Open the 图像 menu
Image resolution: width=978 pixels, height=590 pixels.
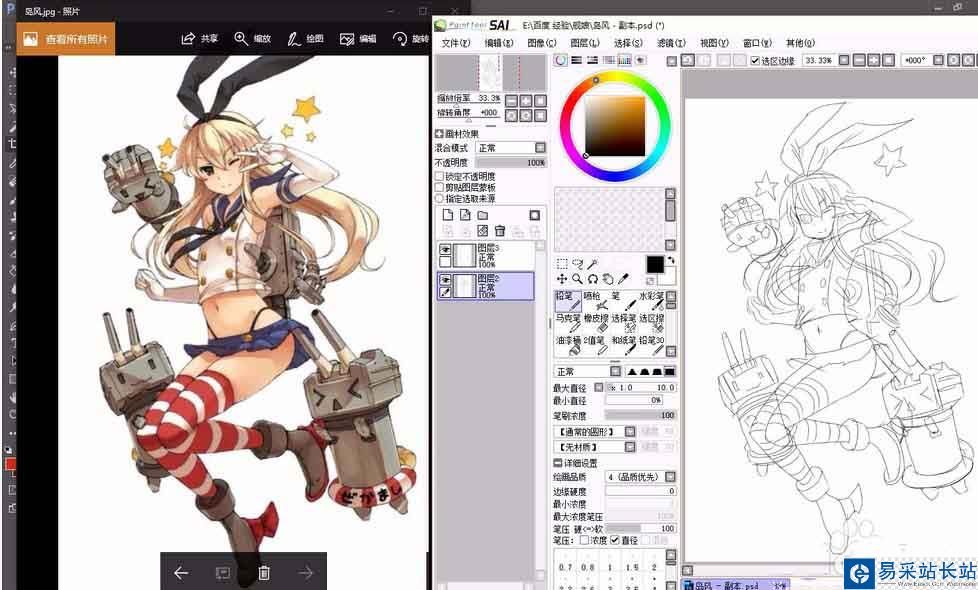pos(541,43)
